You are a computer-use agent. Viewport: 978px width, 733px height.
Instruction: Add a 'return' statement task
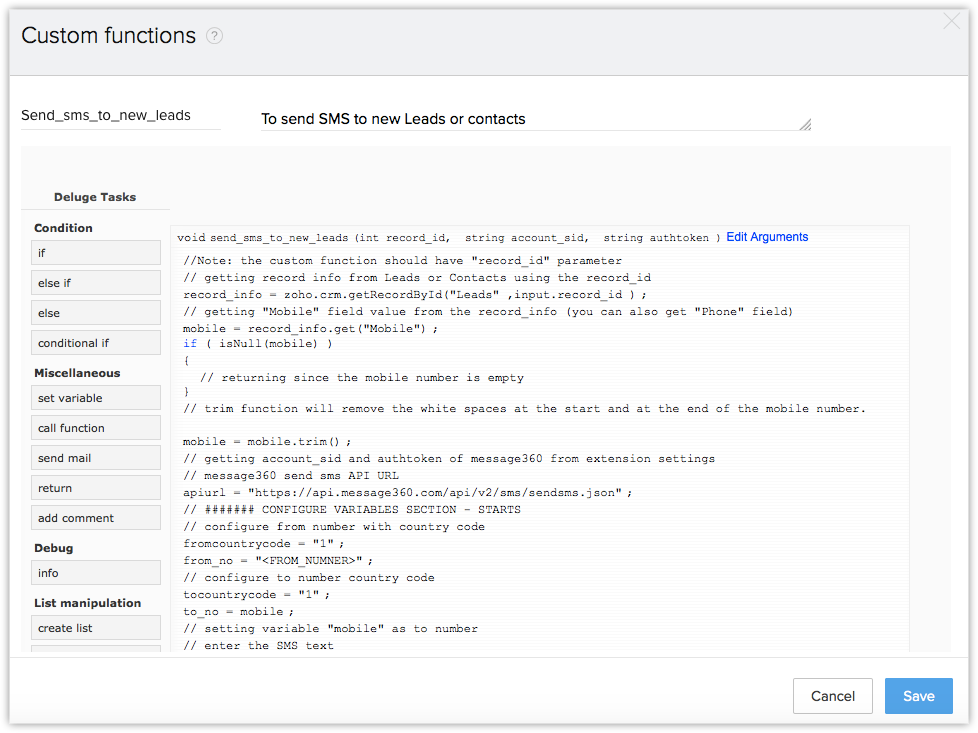pos(96,488)
